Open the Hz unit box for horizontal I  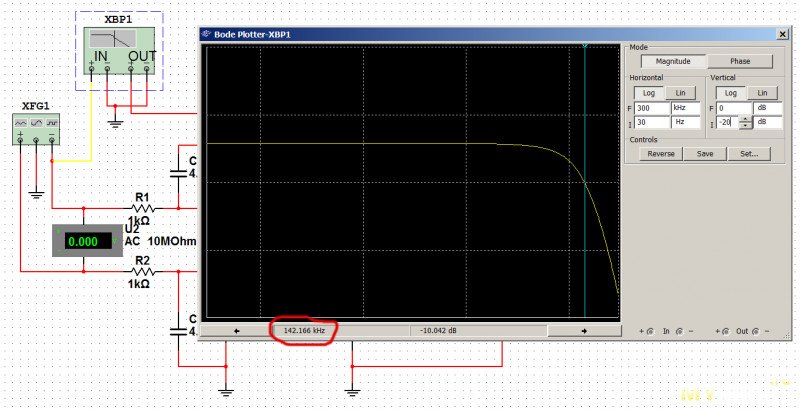point(685,122)
